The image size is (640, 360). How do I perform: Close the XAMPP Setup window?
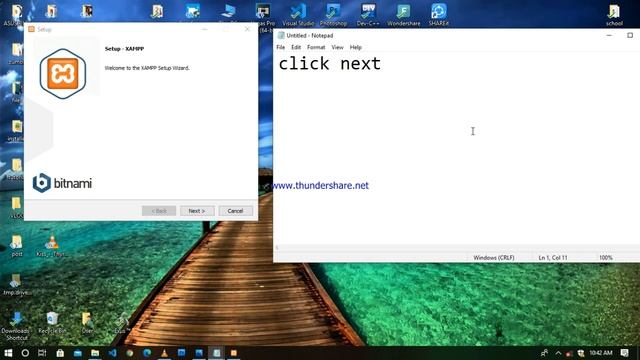pos(247,29)
